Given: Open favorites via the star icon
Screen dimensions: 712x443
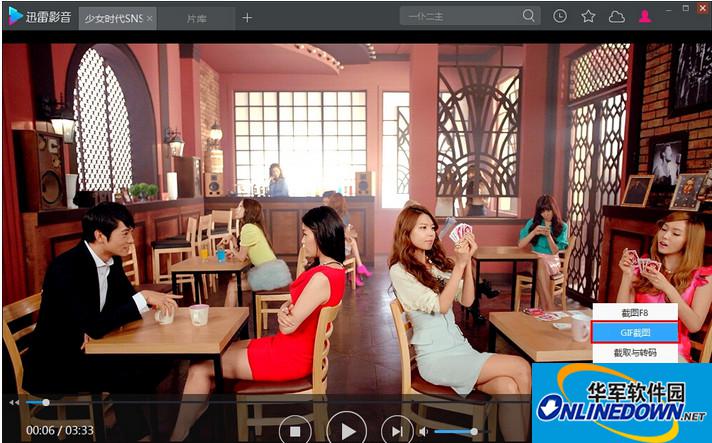Looking at the screenshot, I should point(588,16).
